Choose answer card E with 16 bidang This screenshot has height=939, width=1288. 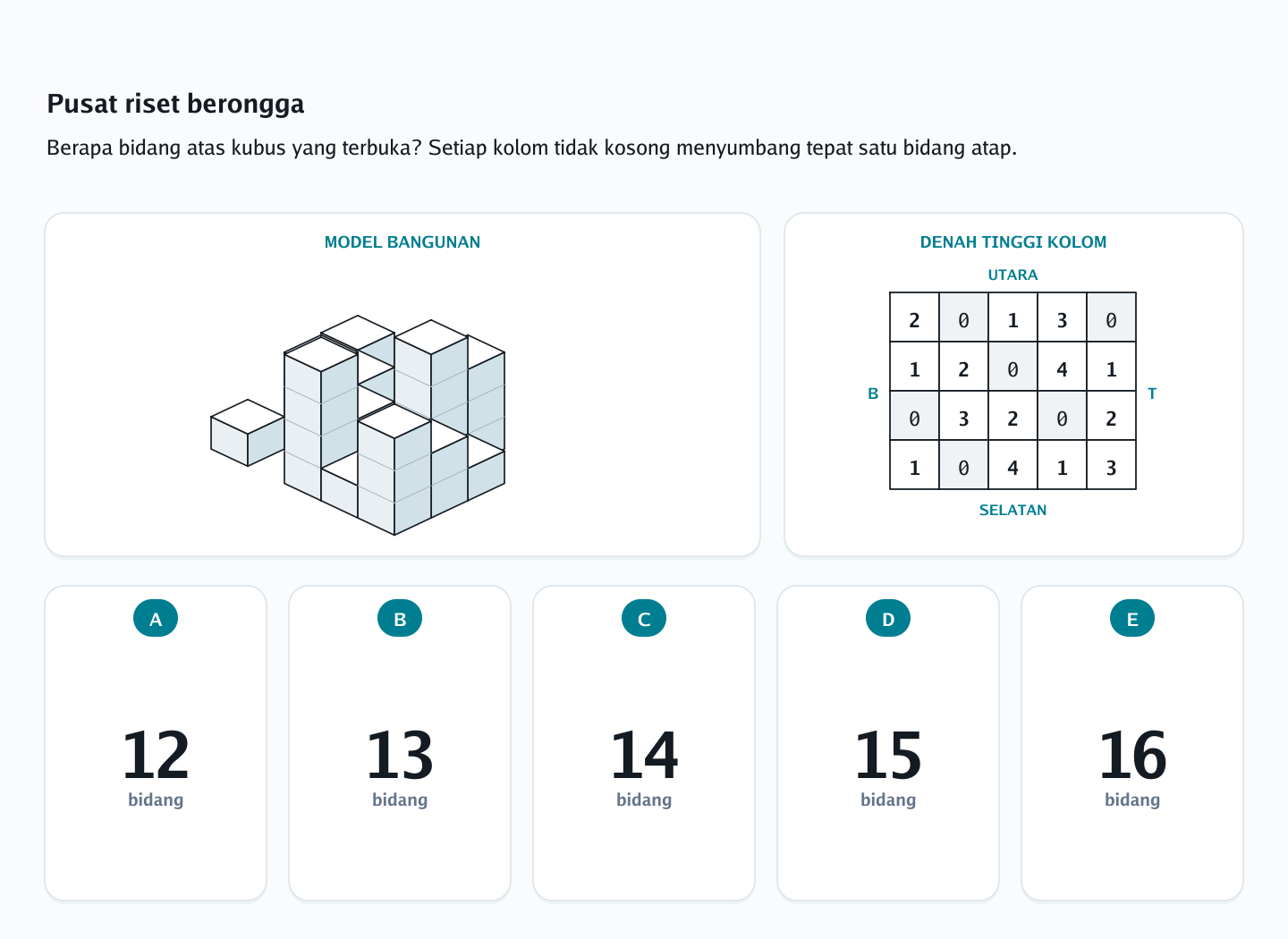[x=1132, y=743]
